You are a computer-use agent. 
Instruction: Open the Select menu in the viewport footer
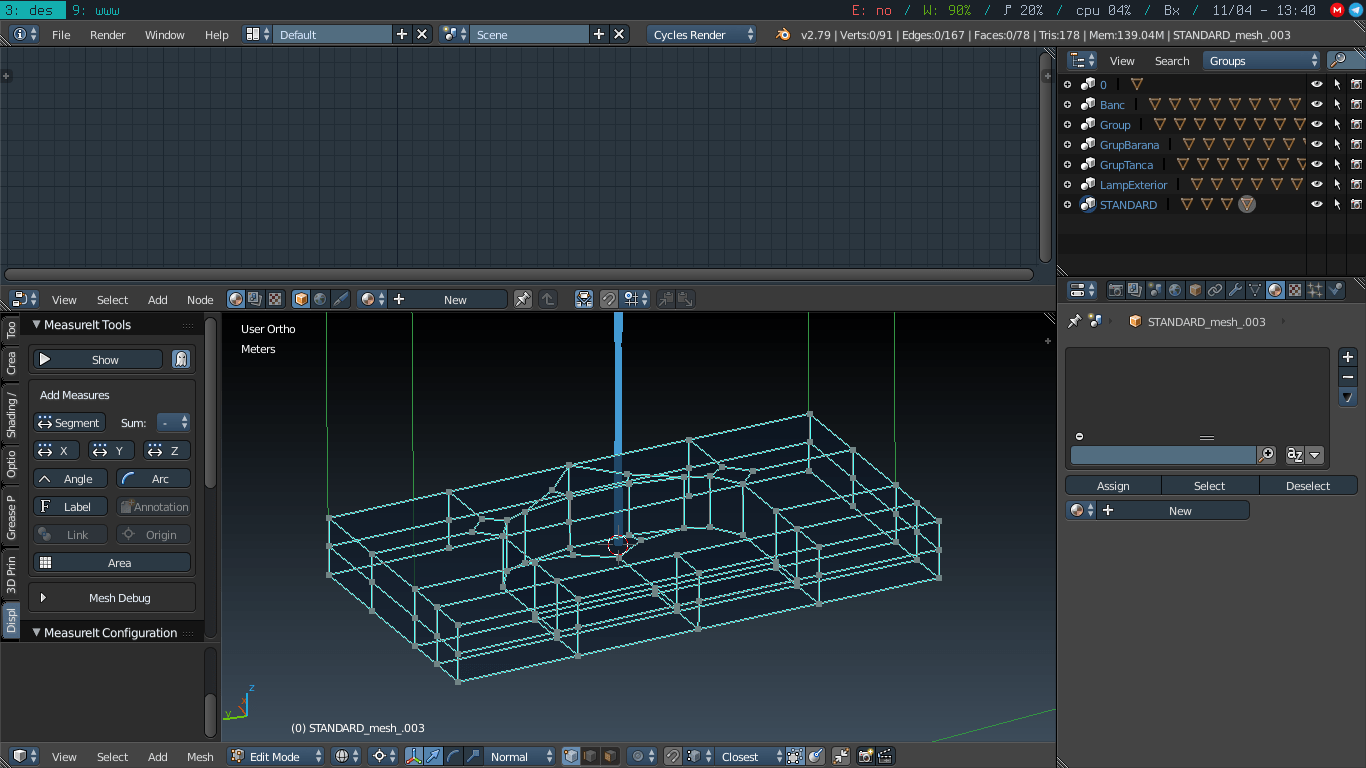(112, 757)
